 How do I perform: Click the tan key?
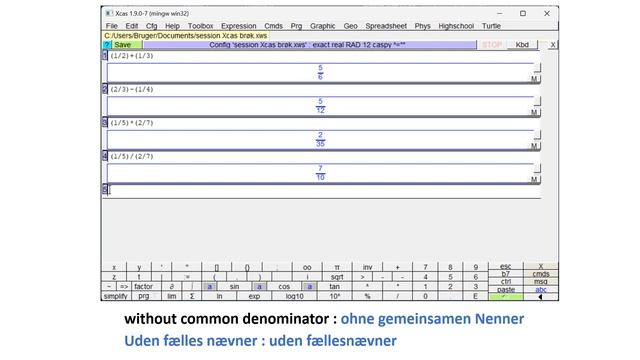click(x=335, y=287)
